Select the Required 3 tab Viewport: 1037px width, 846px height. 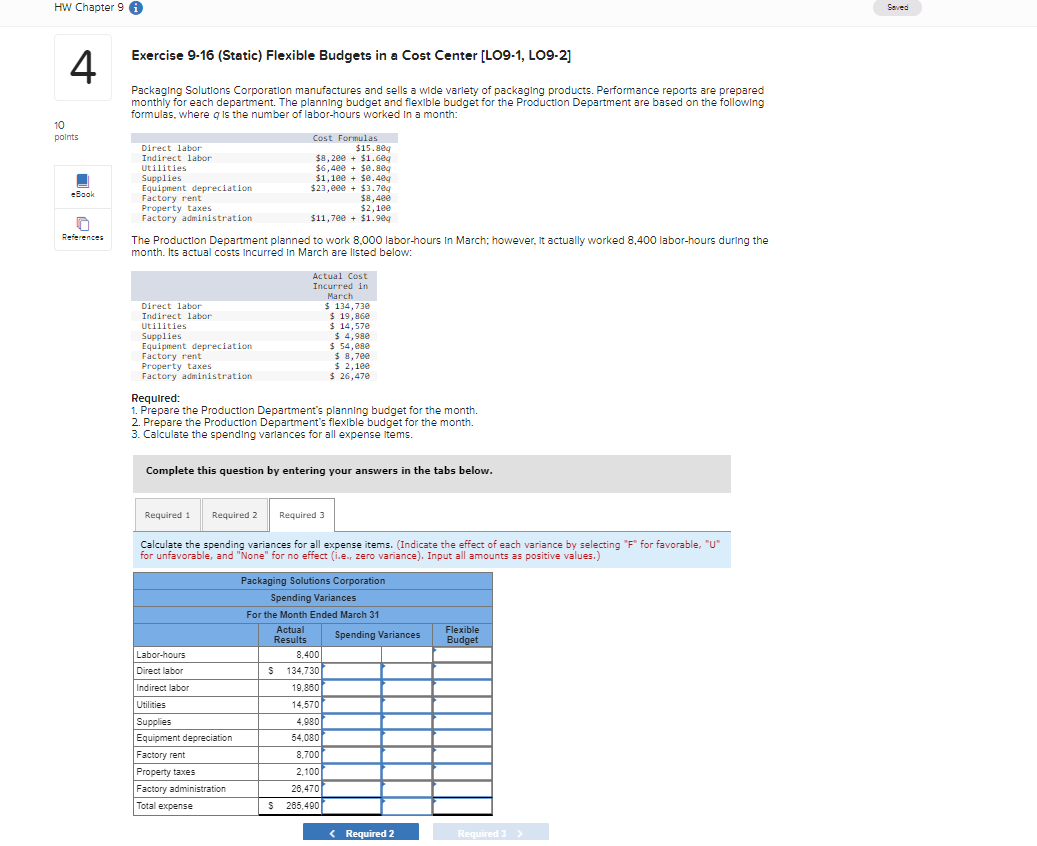pos(301,514)
